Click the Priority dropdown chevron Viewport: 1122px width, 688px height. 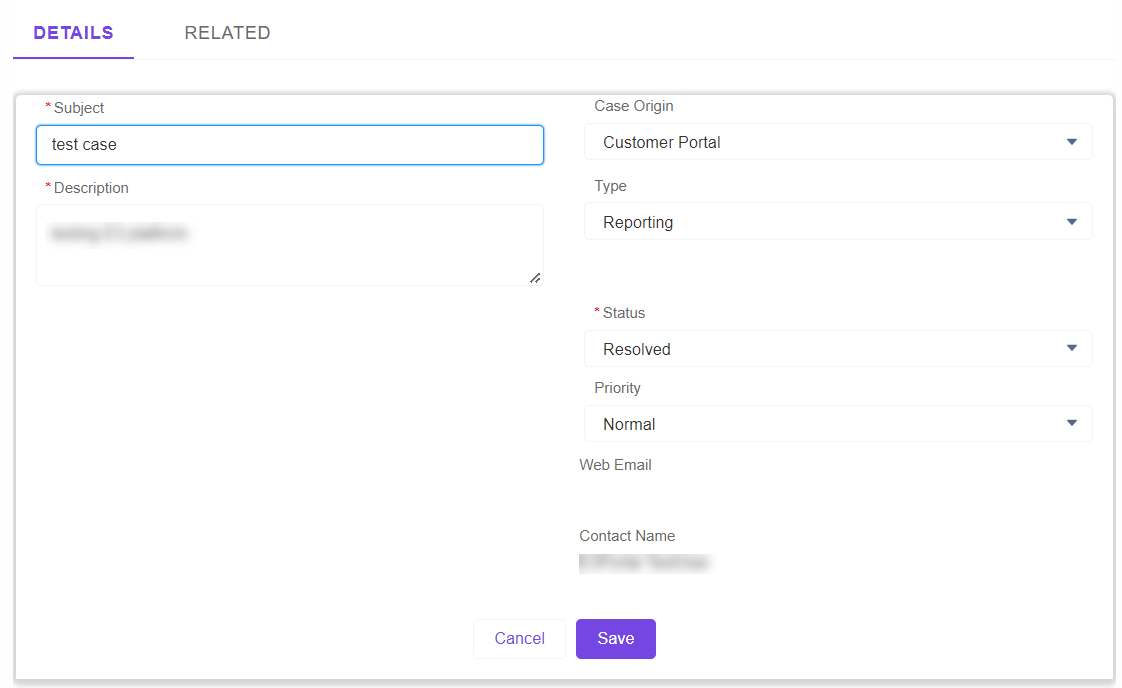[x=1071, y=423]
